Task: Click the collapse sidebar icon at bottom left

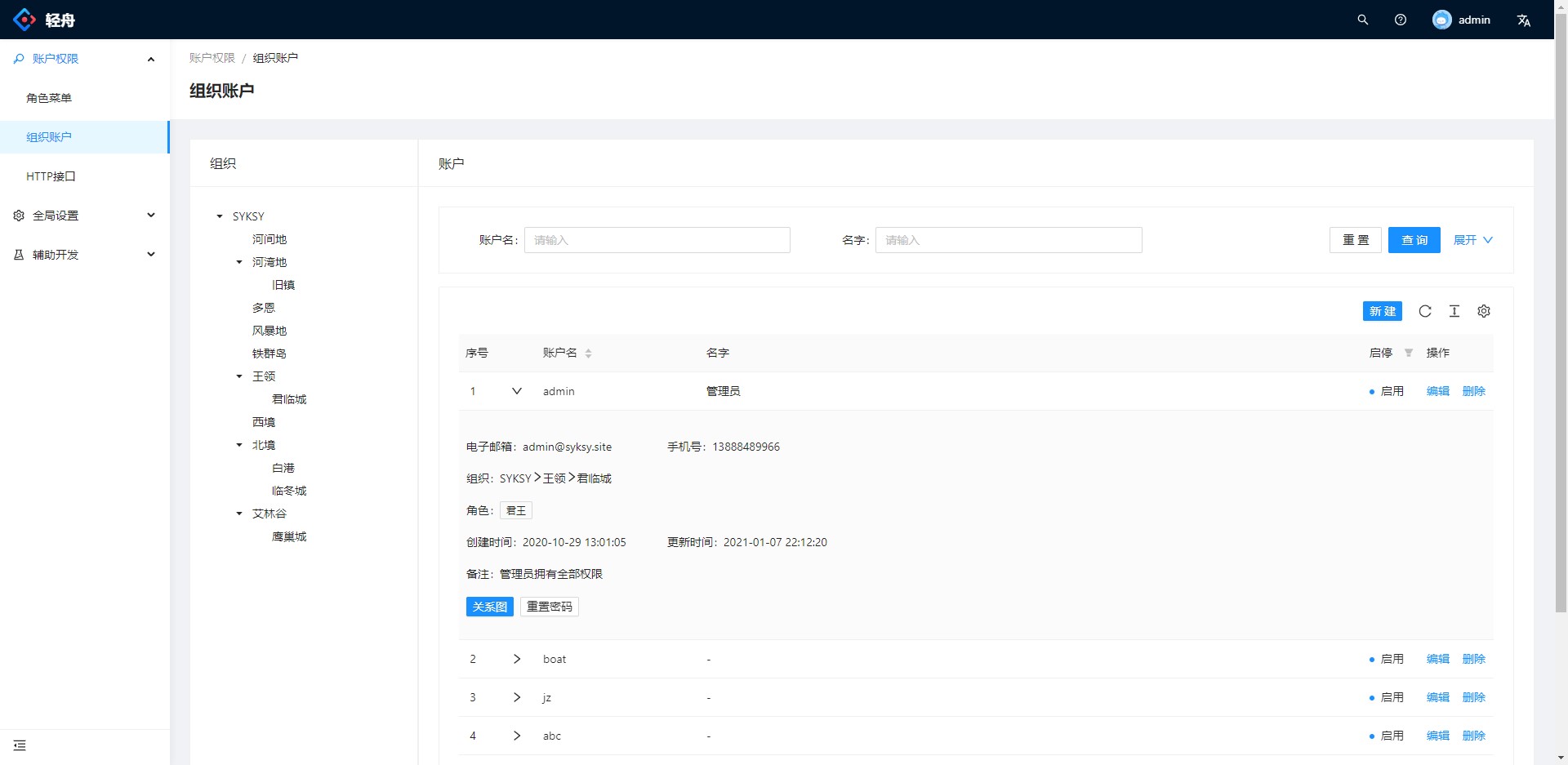Action: [x=20, y=745]
